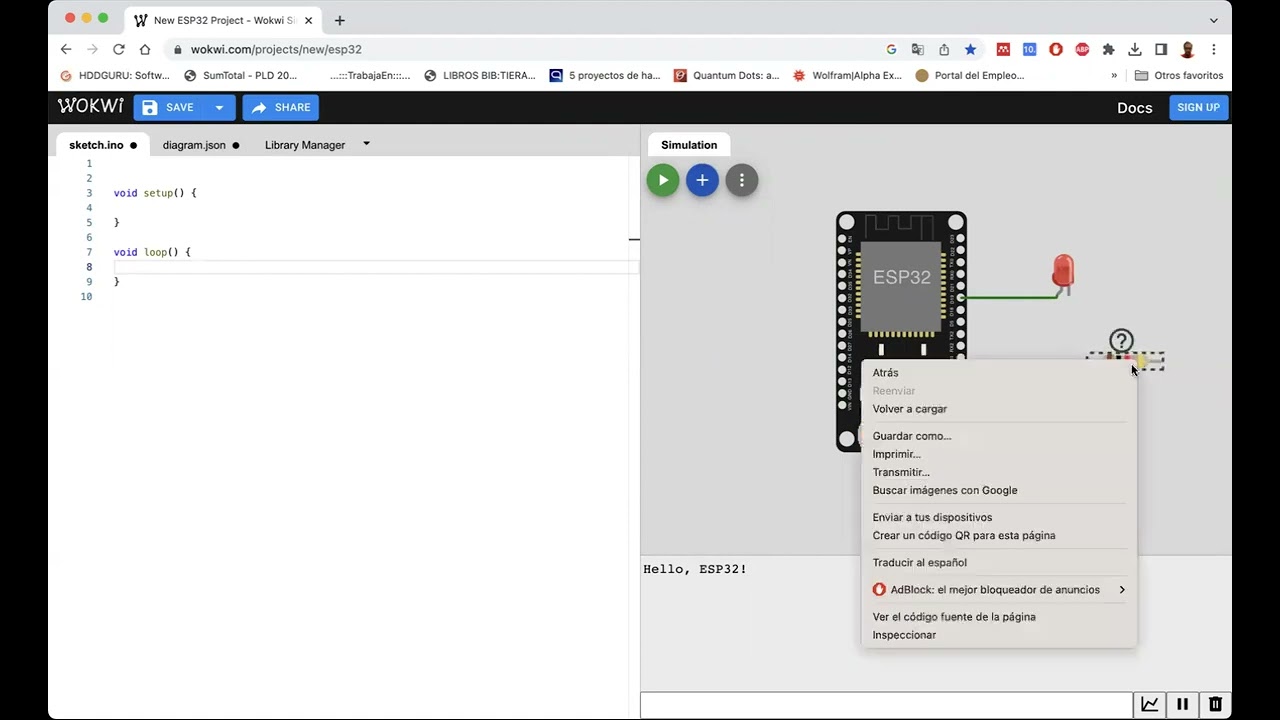The image size is (1280, 720).
Task: Show more bookmarks with the double chevron
Action: click(x=1114, y=75)
